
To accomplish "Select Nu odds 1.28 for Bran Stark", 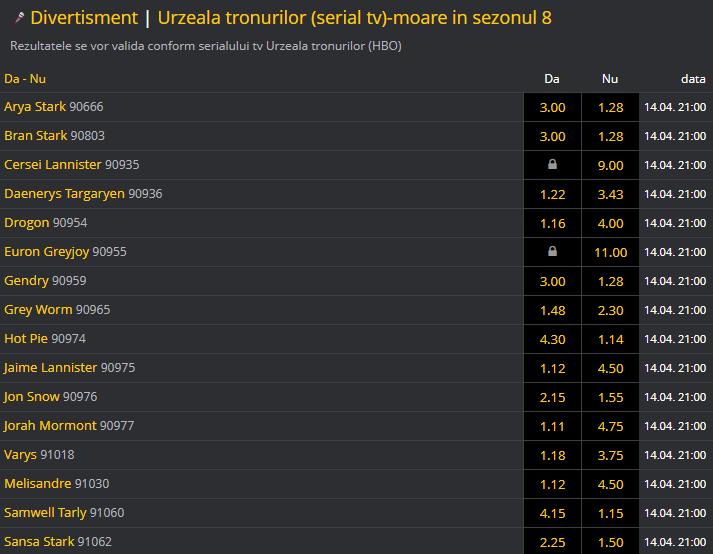I will click(x=610, y=136).
